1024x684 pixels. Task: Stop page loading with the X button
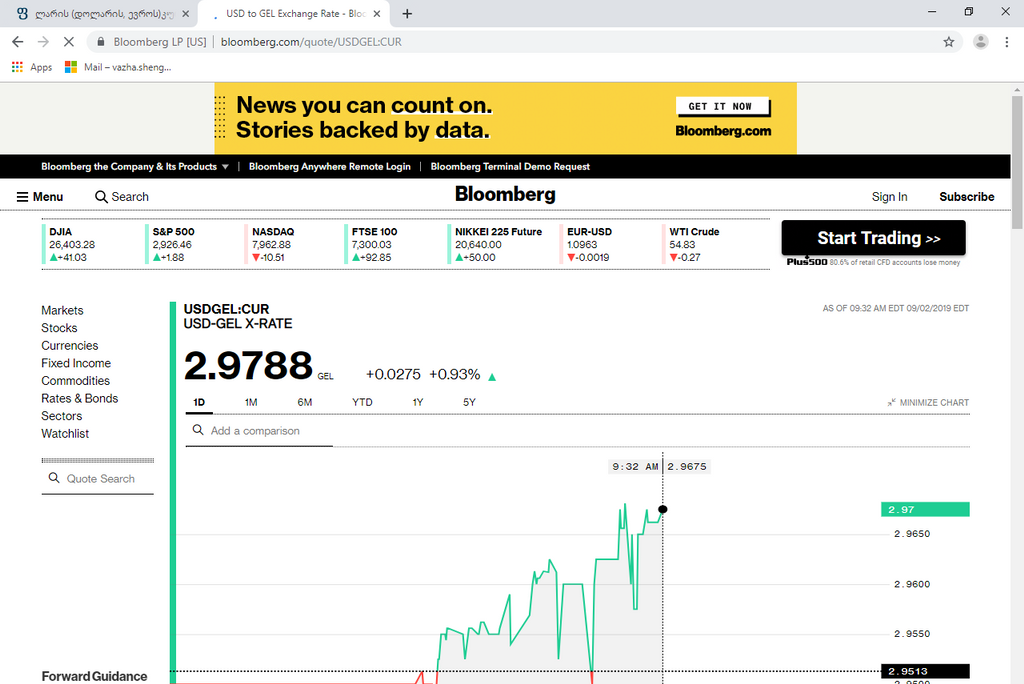click(69, 42)
